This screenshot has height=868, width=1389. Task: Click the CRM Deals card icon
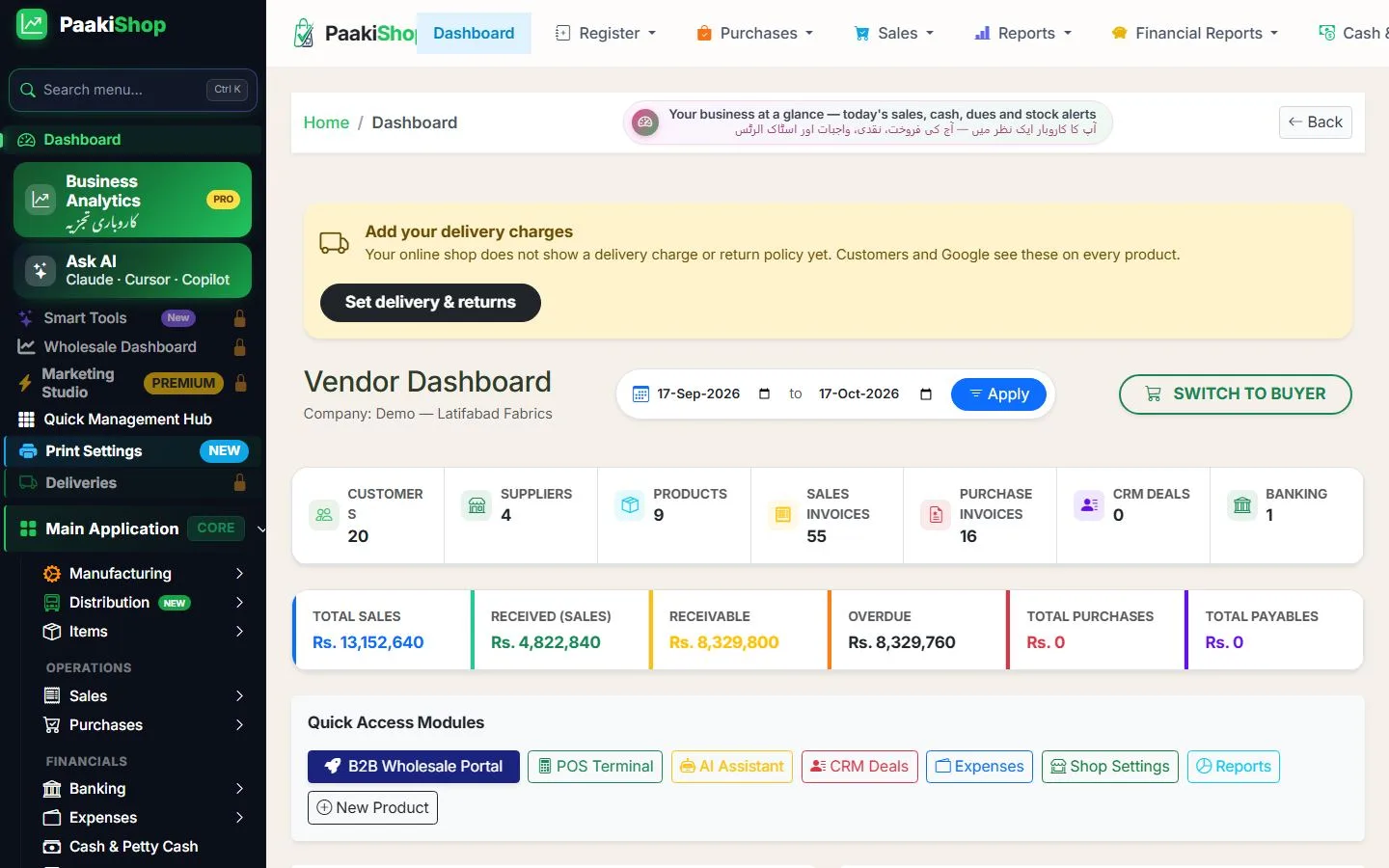click(x=1089, y=504)
